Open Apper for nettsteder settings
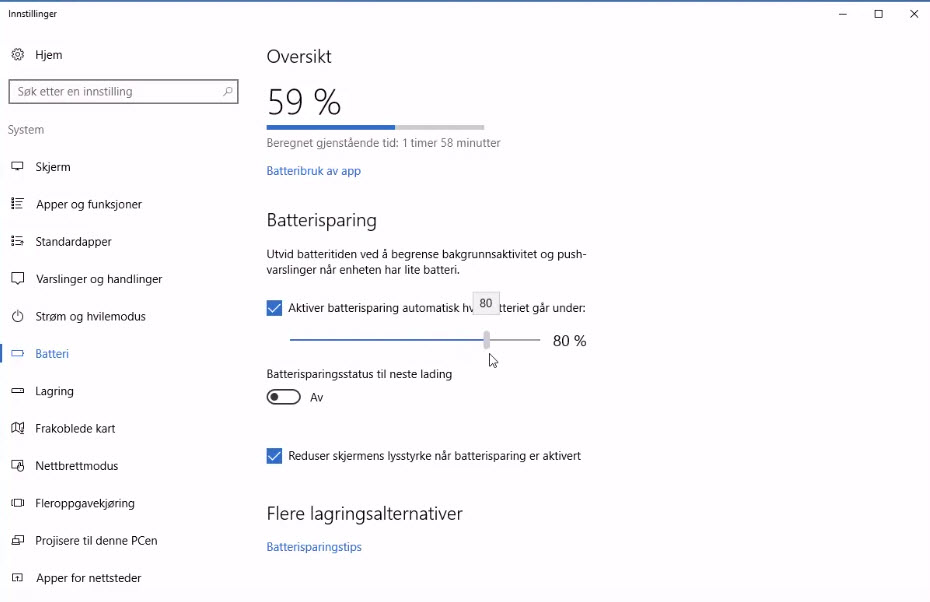The image size is (930, 602). (88, 578)
